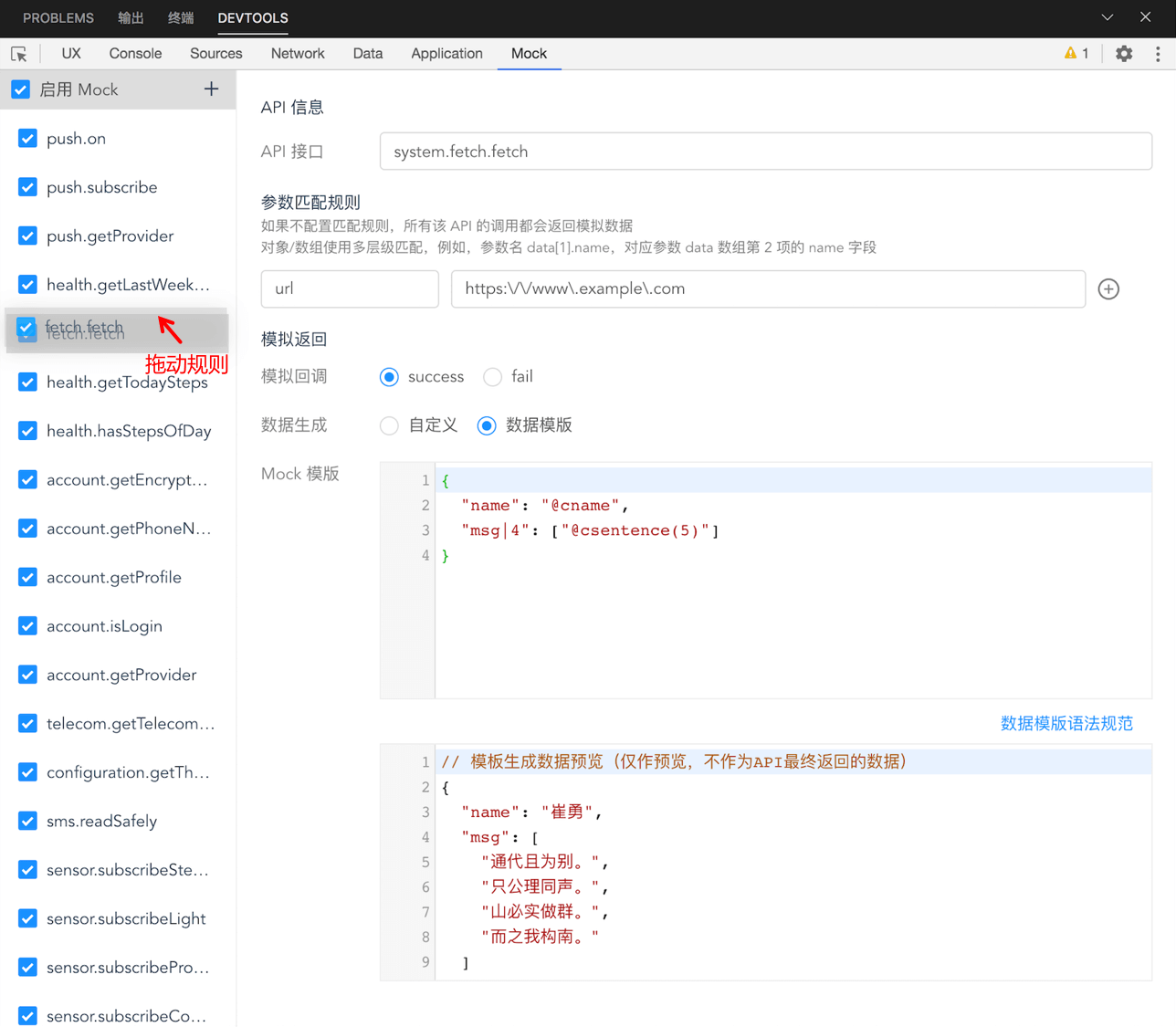Image resolution: width=1176 pixels, height=1027 pixels.
Task: Open the three-dot overflow menu
Action: click(x=1157, y=54)
